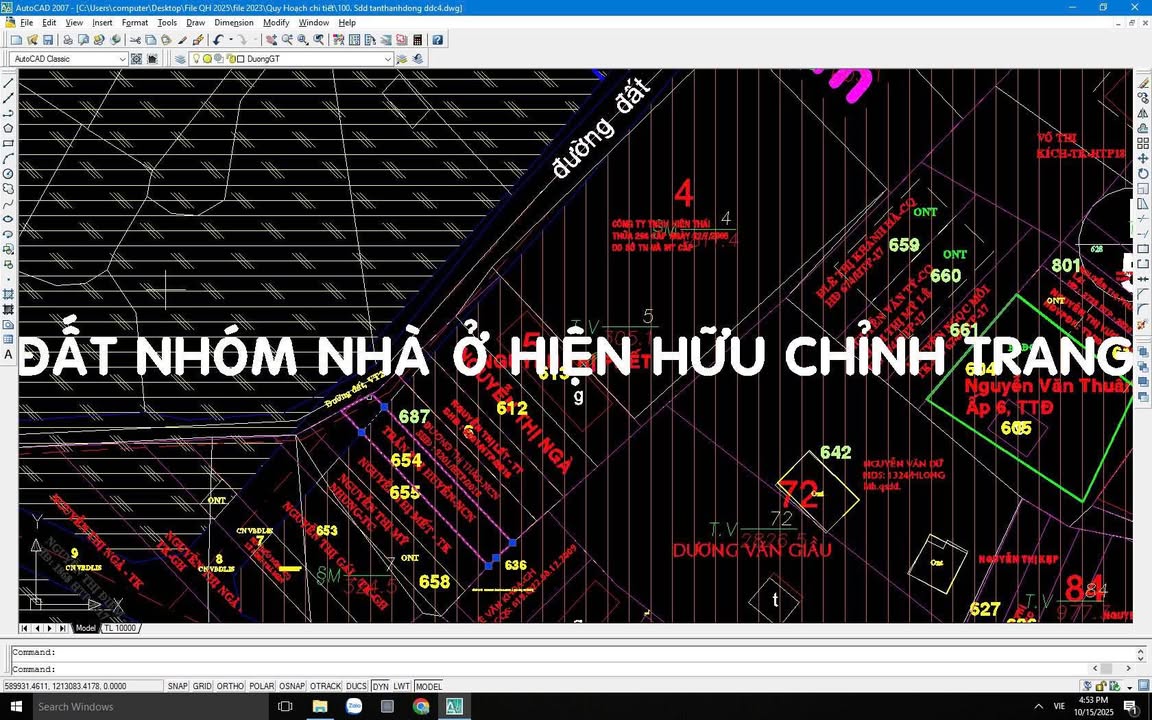This screenshot has width=1152, height=720.
Task: Click the Match Properties icon
Action: [x=197, y=40]
